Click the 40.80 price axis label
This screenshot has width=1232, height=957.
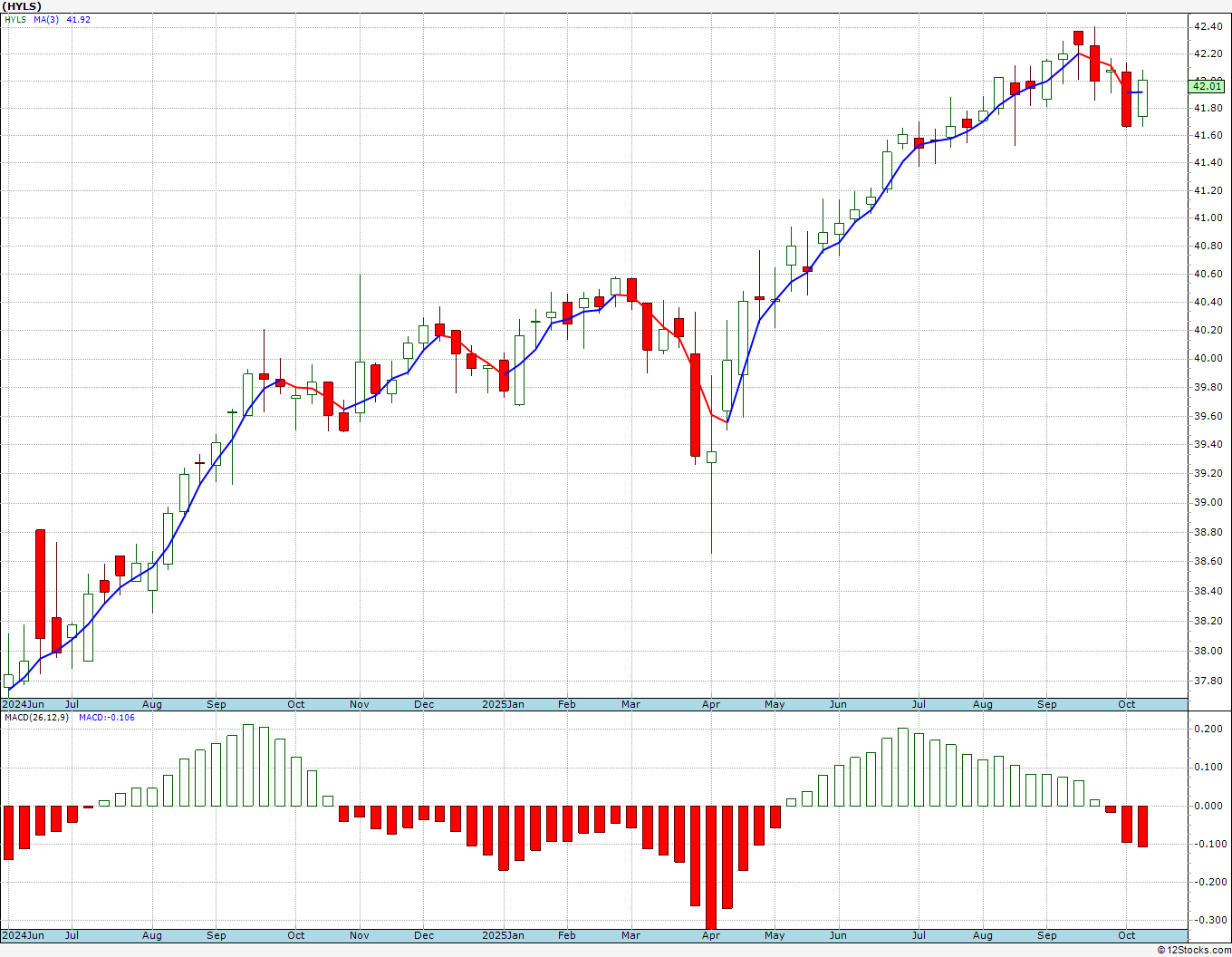tap(1208, 246)
